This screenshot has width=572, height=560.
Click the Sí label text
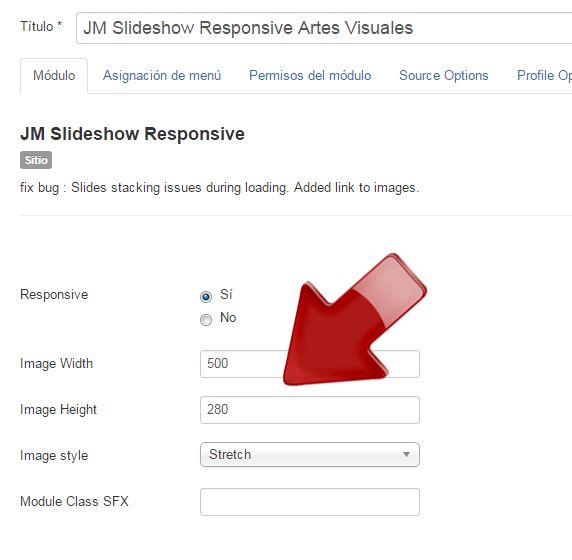click(x=226, y=294)
